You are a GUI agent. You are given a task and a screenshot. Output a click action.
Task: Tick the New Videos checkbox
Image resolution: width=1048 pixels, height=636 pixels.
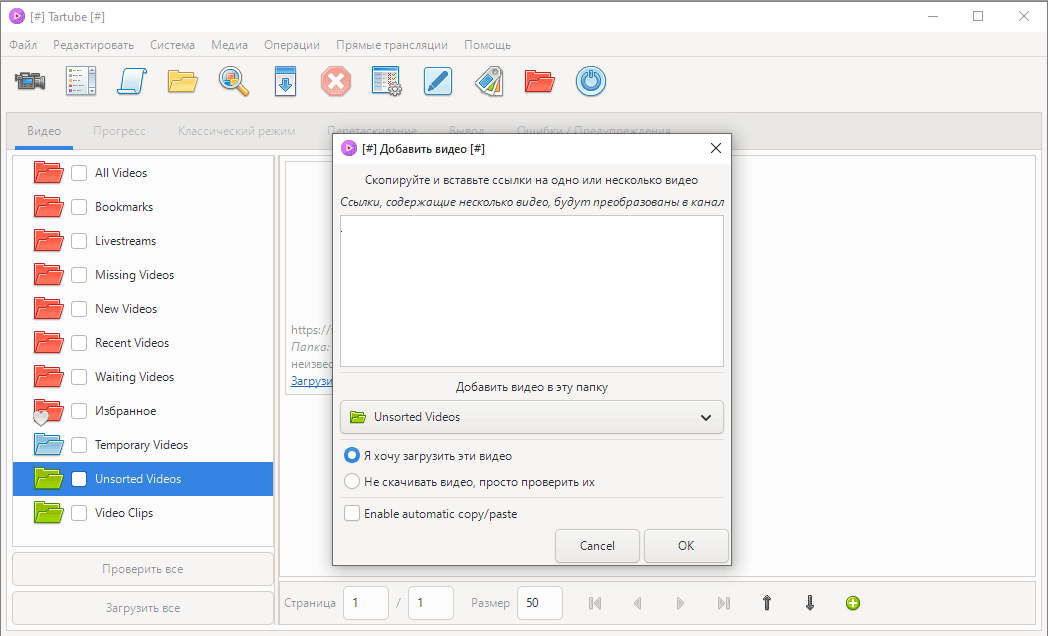click(79, 309)
